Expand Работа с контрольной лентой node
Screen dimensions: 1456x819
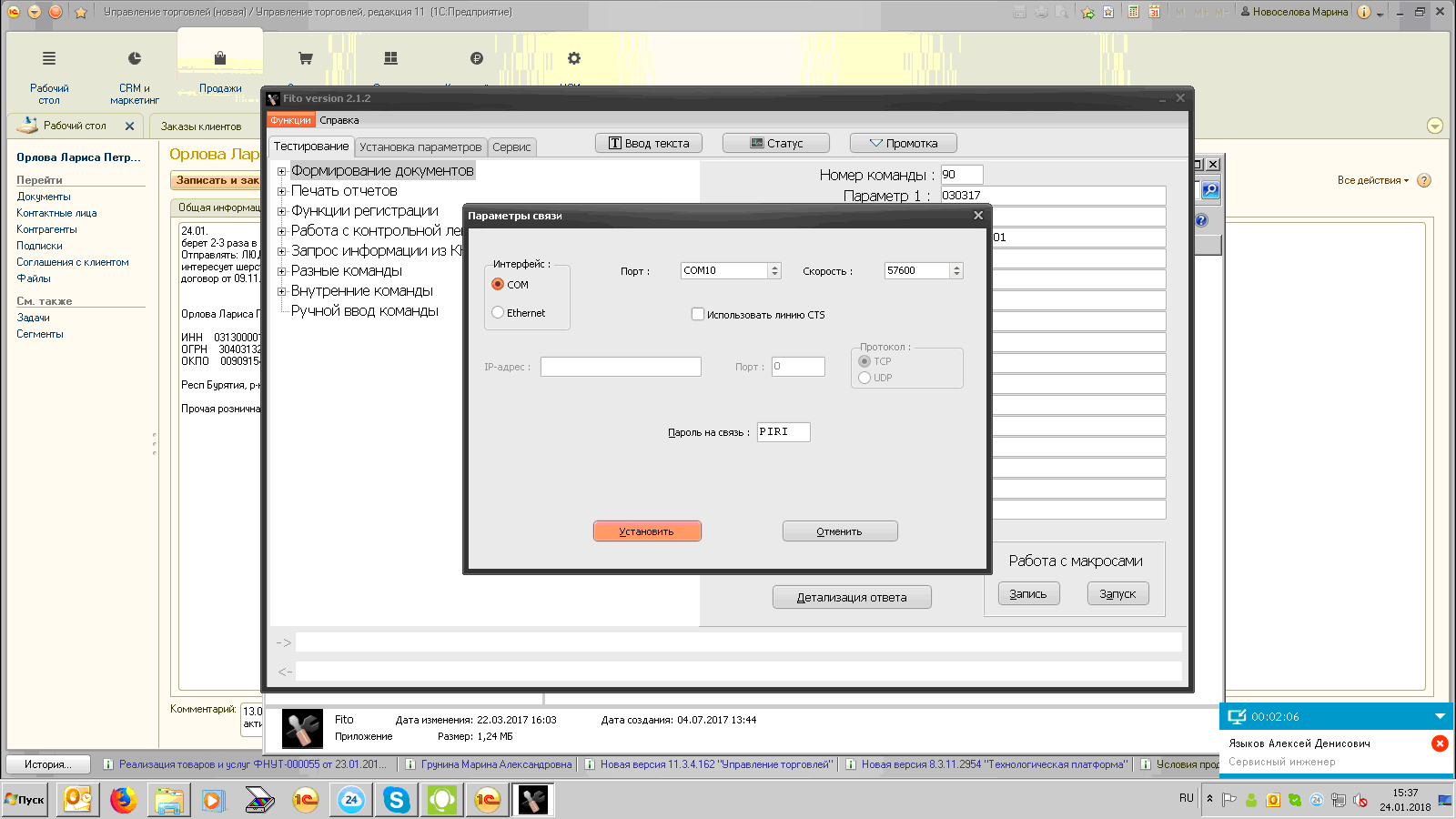point(282,231)
